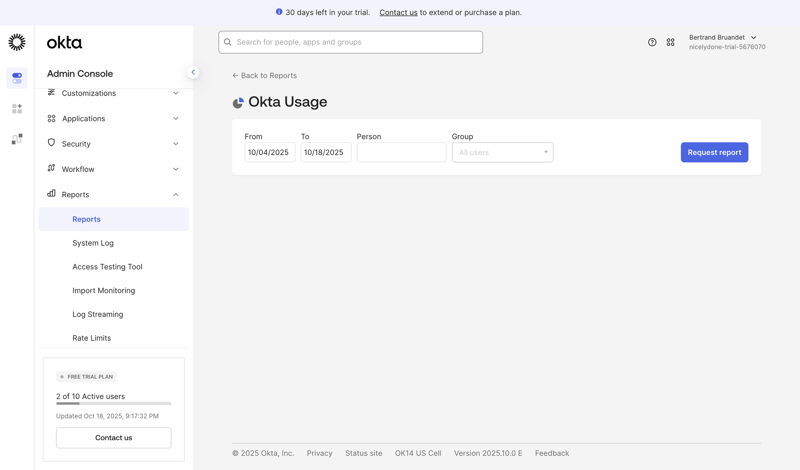
Task: Collapse sidebar with the chevron button
Action: [193, 72]
